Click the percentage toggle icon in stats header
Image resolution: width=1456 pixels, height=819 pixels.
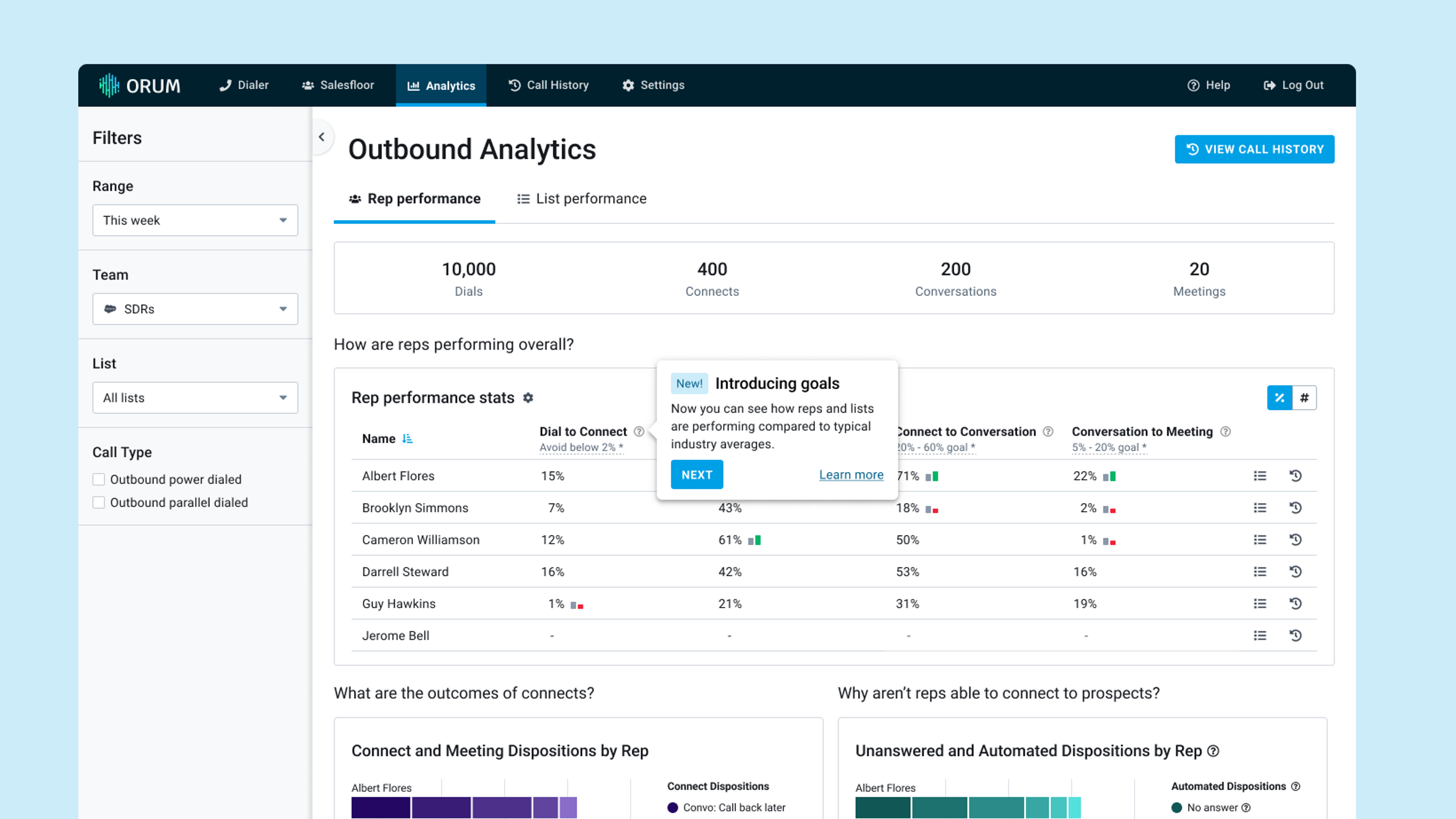pyautogui.click(x=1279, y=397)
